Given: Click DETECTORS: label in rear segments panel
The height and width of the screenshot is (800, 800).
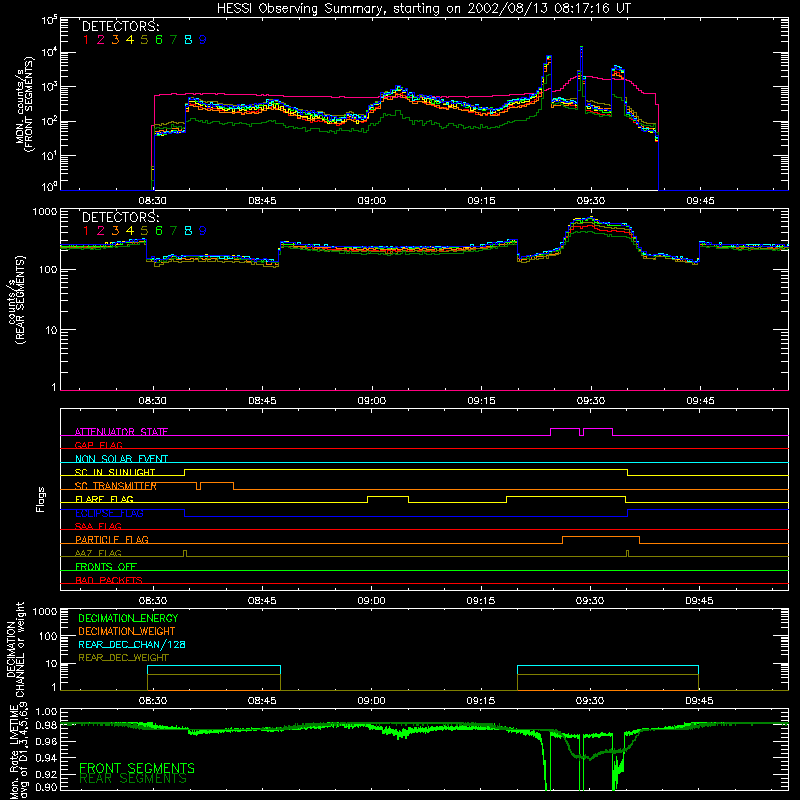Looking at the screenshot, I should click(120, 217).
